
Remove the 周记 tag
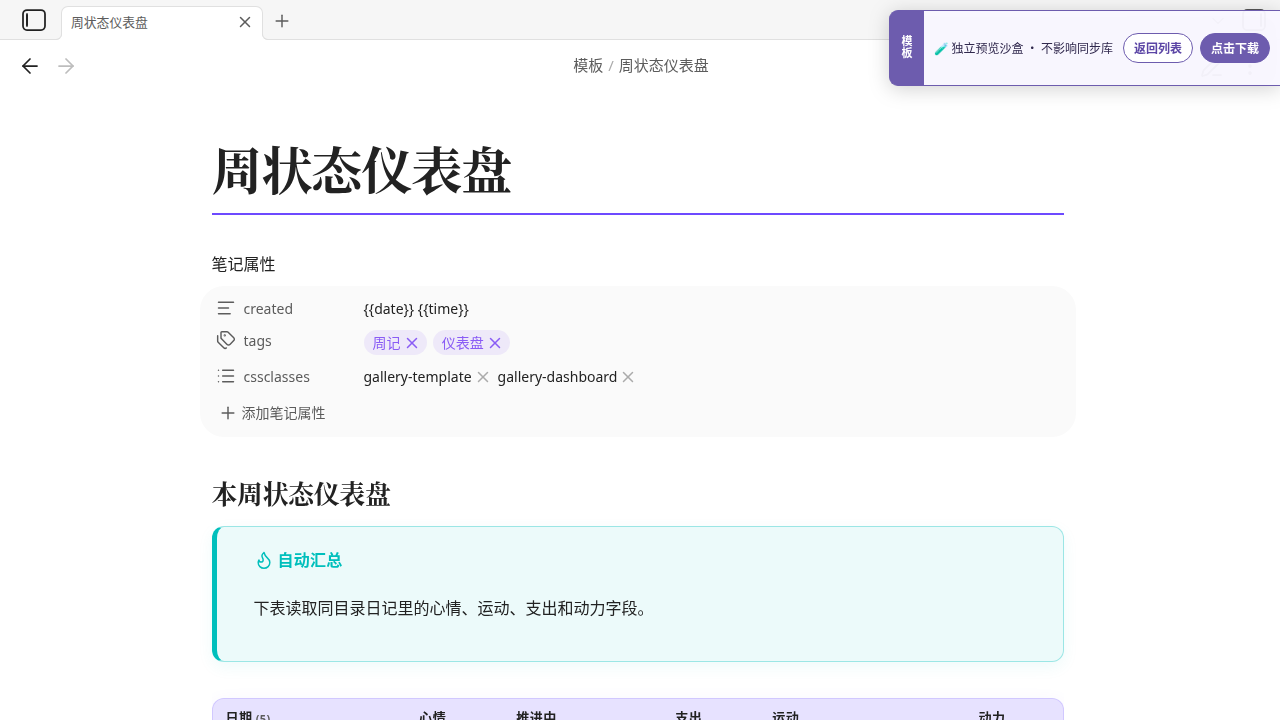(x=412, y=343)
